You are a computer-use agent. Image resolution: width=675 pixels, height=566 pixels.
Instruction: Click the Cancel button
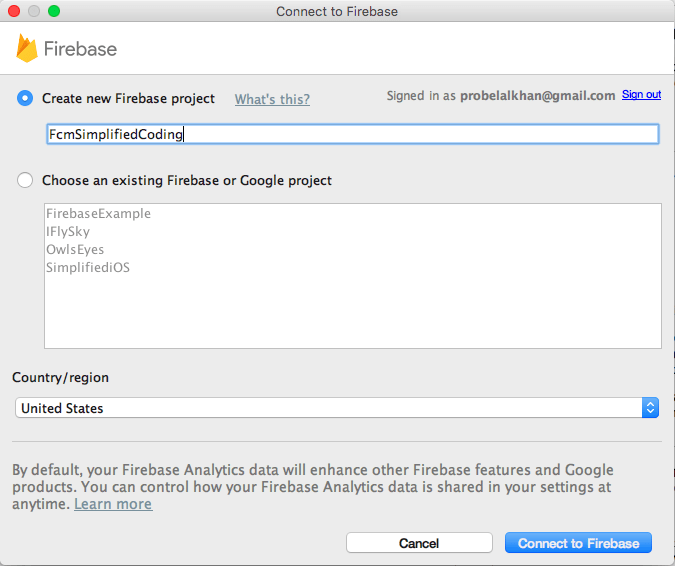coord(419,543)
